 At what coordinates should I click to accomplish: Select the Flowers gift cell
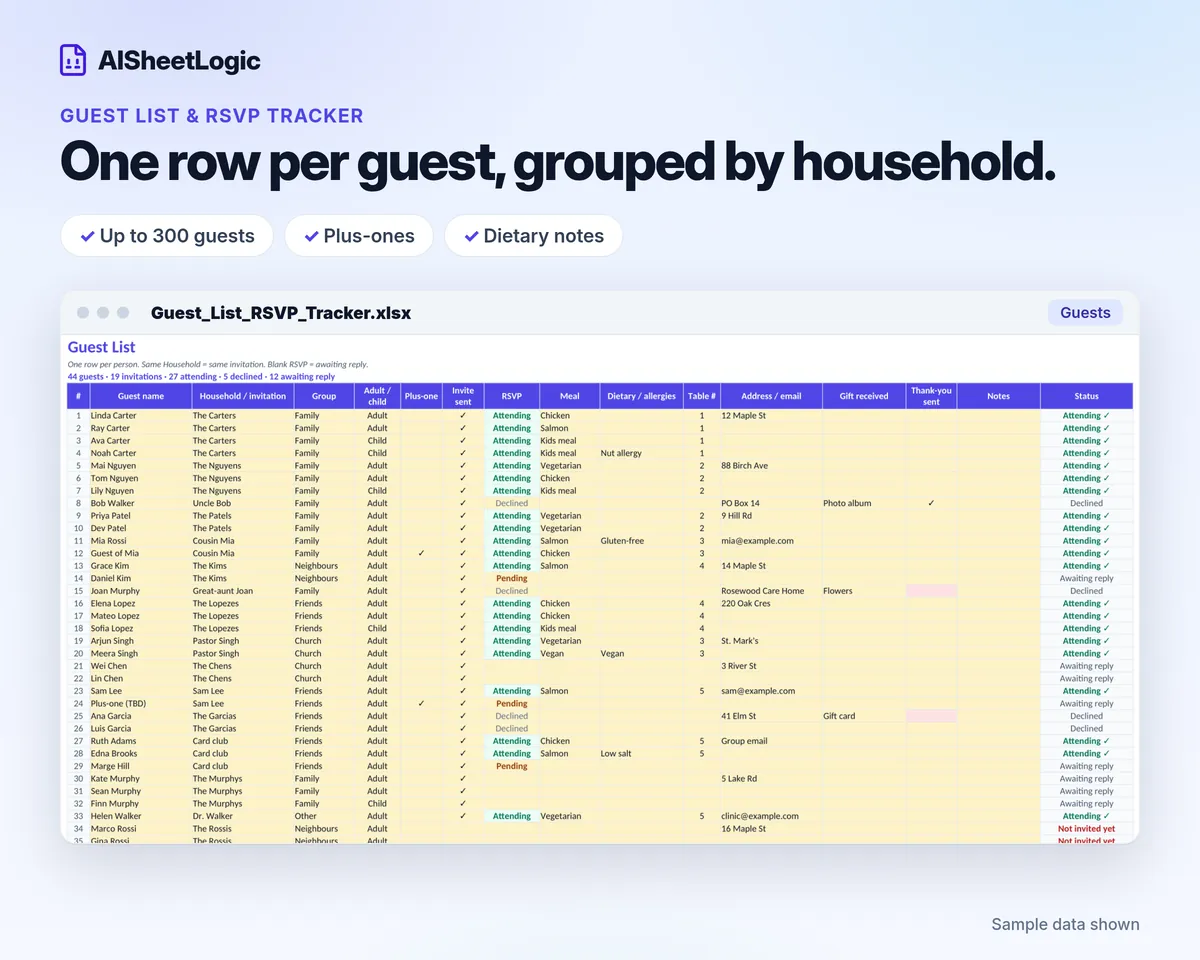(864, 591)
